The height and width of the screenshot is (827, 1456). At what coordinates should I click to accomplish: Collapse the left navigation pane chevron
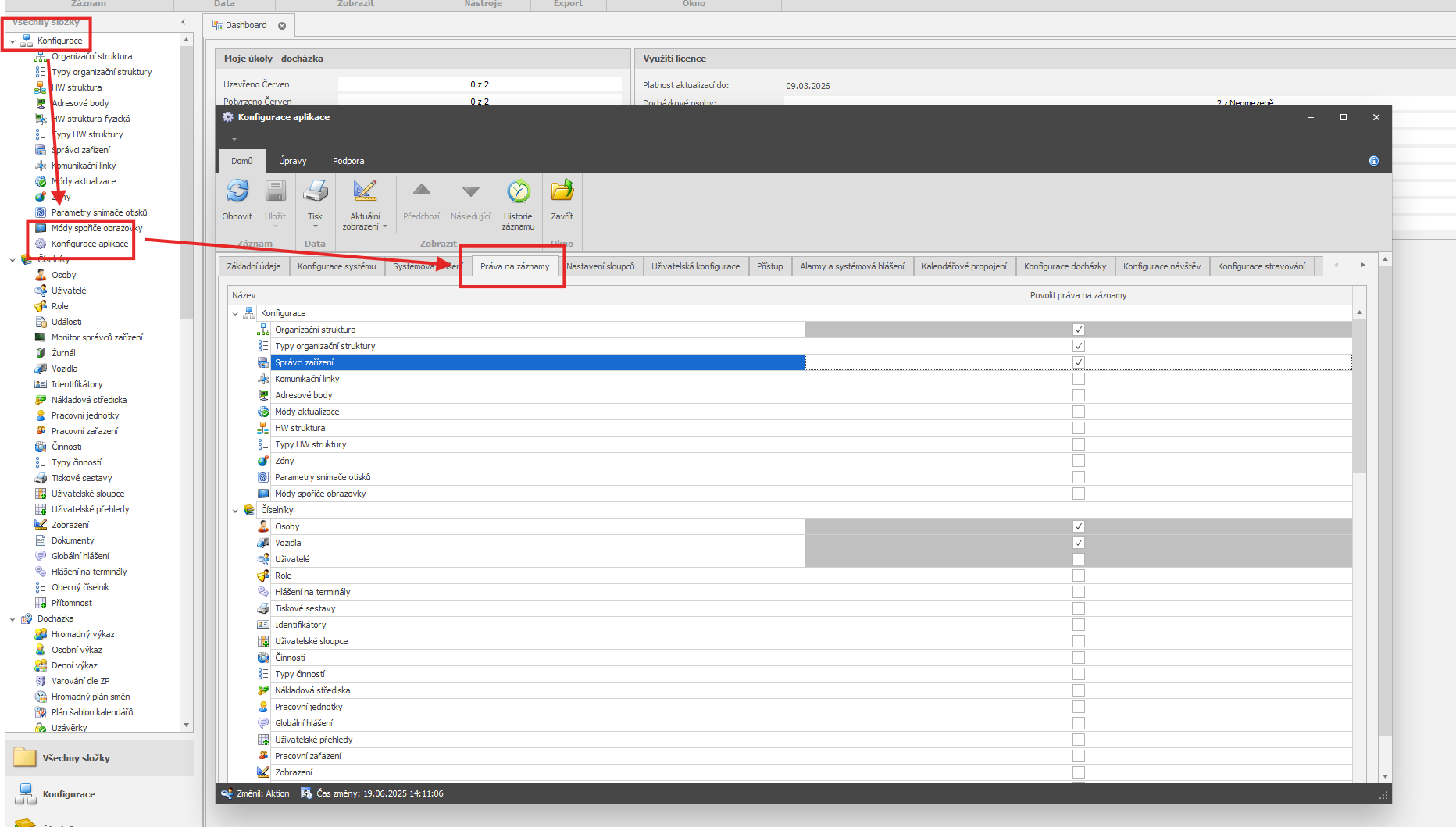pos(184,22)
